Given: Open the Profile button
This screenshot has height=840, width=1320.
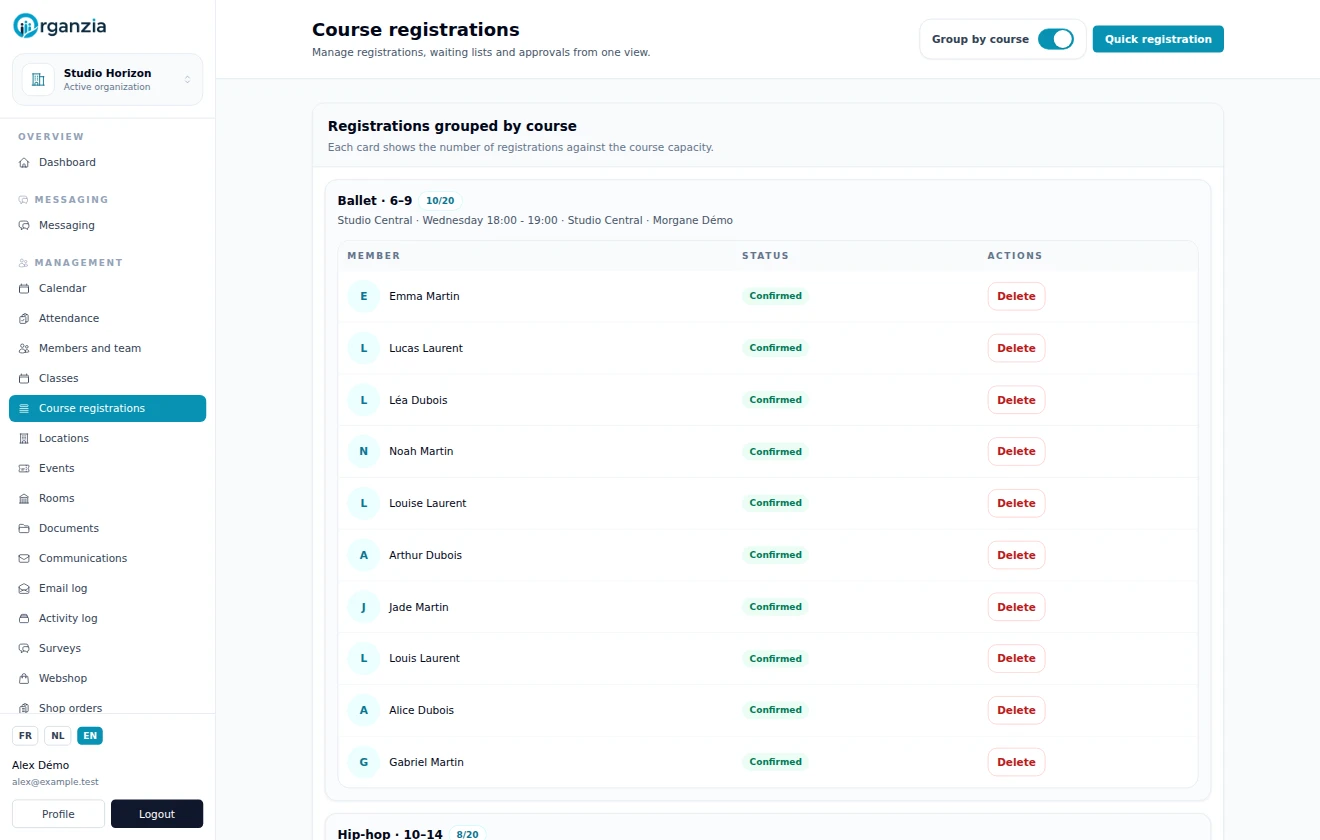Looking at the screenshot, I should click(58, 814).
